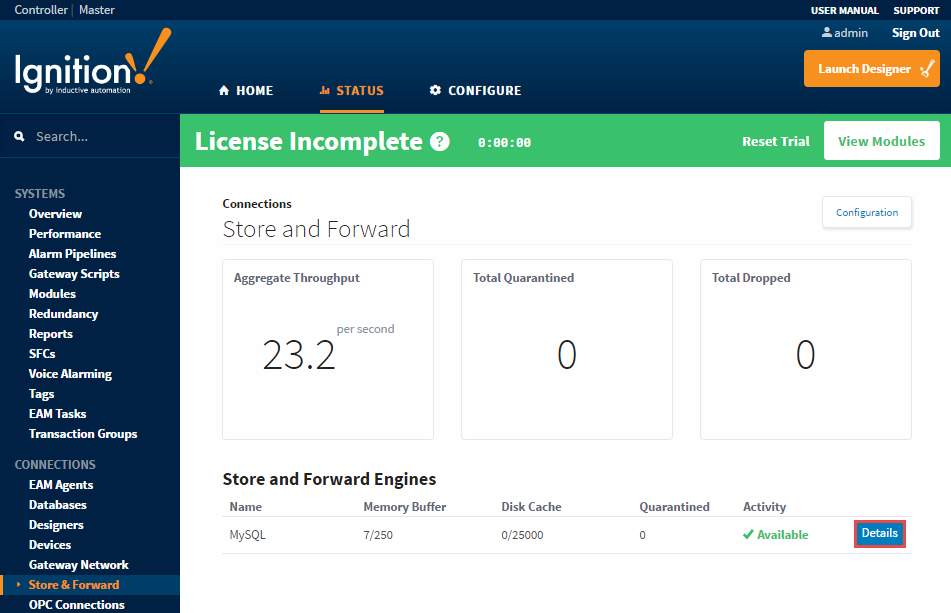Click the search magnifying glass icon
Viewport: 951px width, 613px height.
[19, 135]
